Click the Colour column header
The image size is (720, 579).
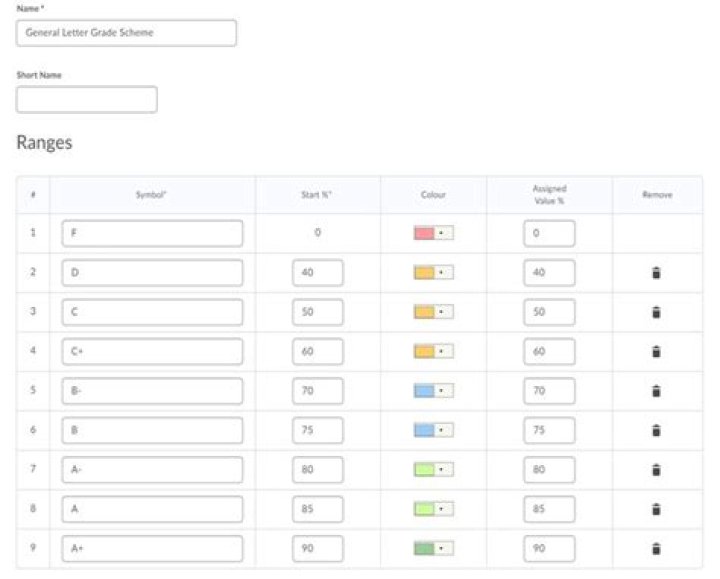433,195
